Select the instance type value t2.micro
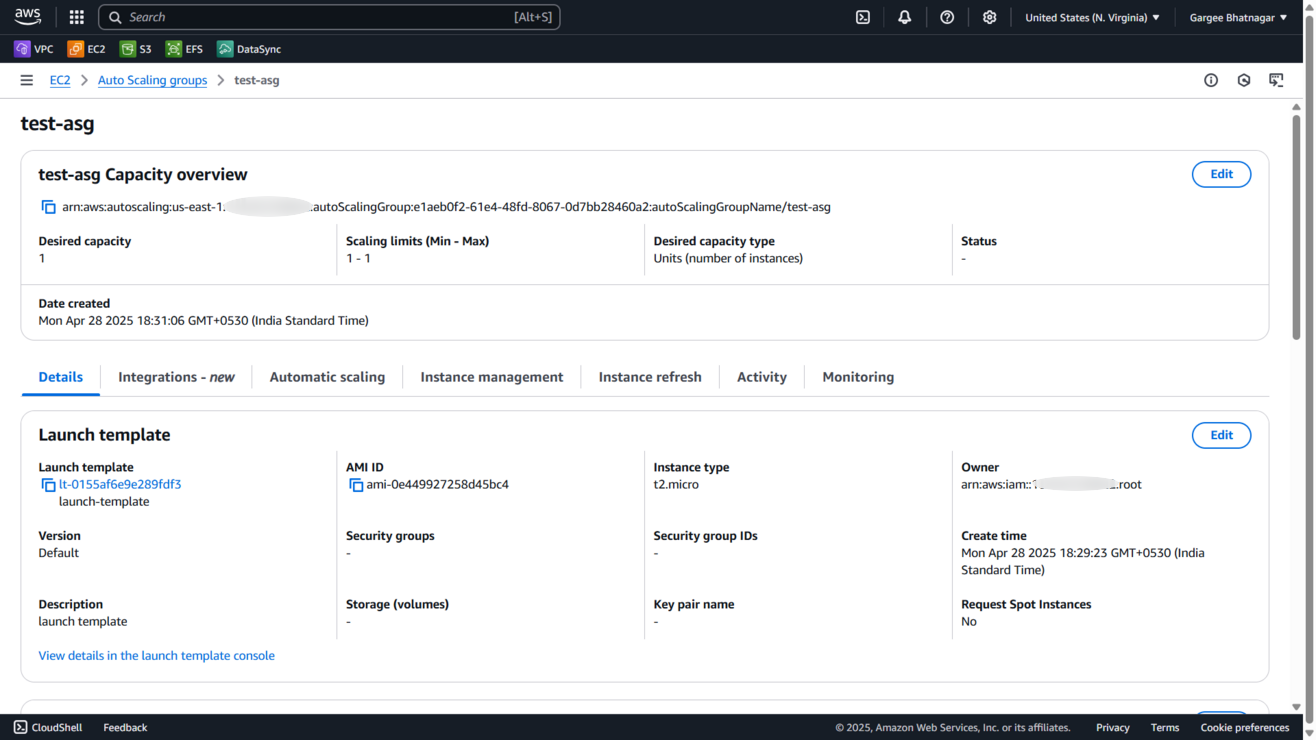Viewport: 1316px width, 740px height. coord(676,484)
